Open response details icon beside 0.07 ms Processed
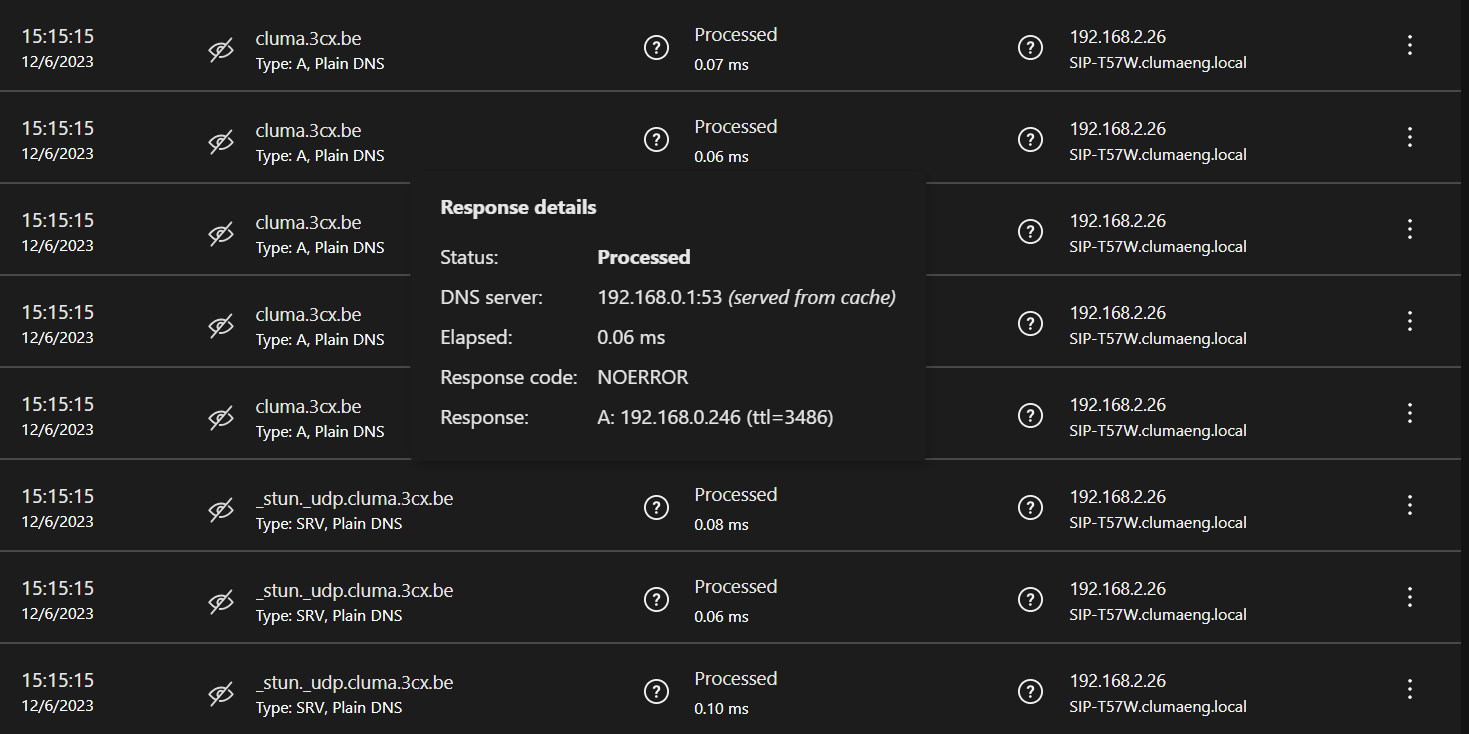1469x734 pixels. pos(656,48)
